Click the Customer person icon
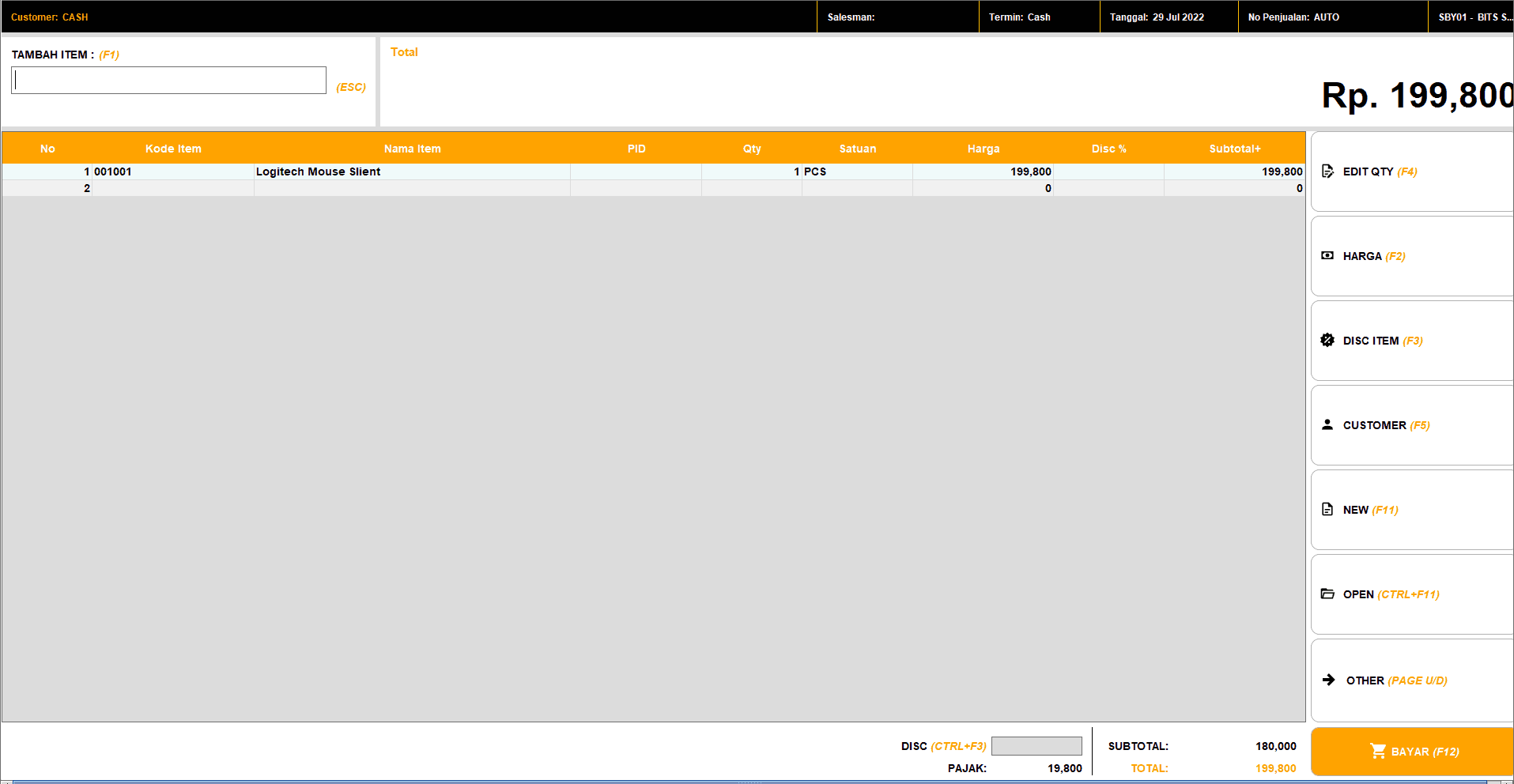This screenshot has height=784, width=1514. [1327, 424]
